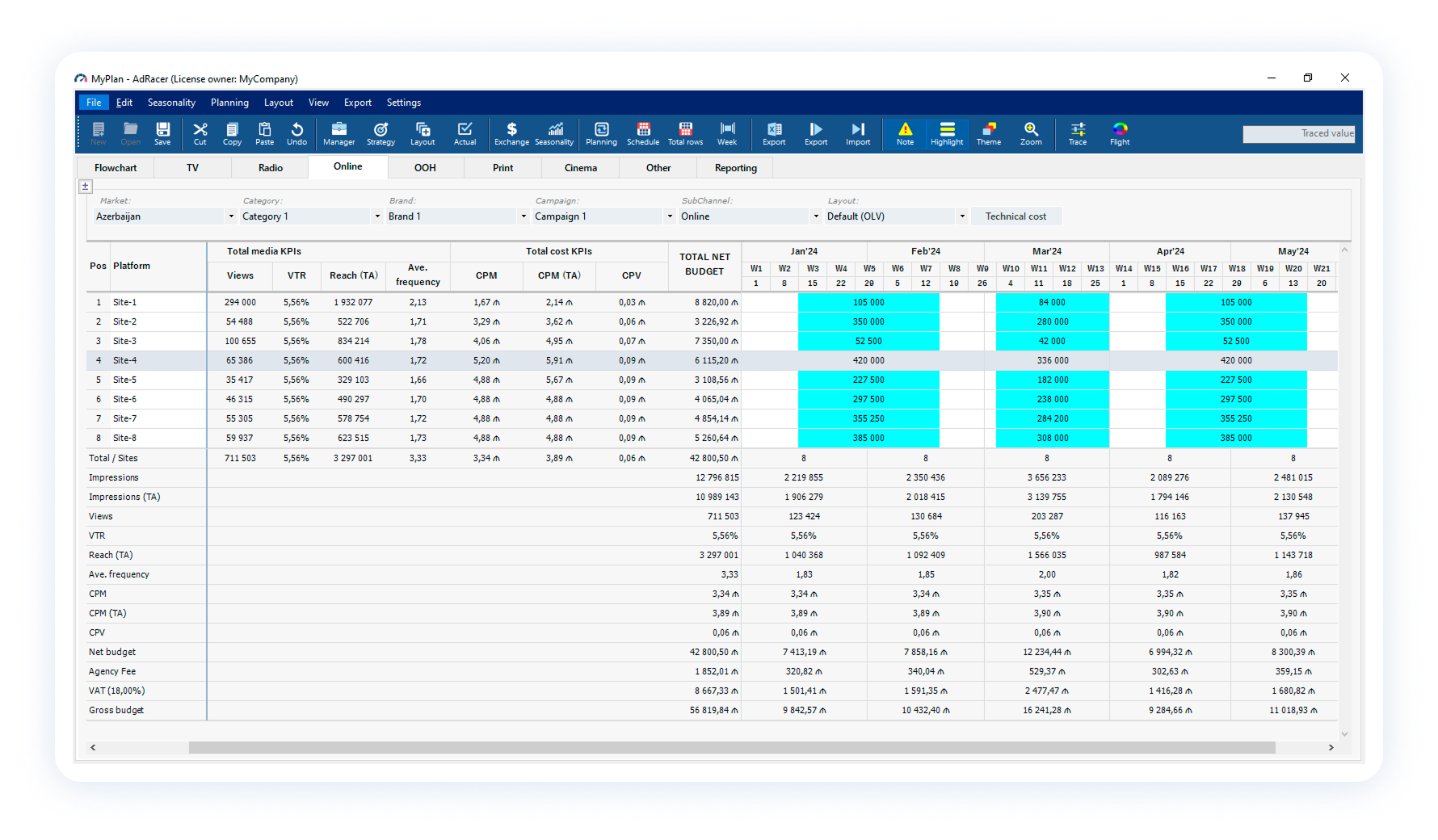This screenshot has width=1438, height=840.
Task: Switch to the Reporting tab
Action: click(x=736, y=168)
